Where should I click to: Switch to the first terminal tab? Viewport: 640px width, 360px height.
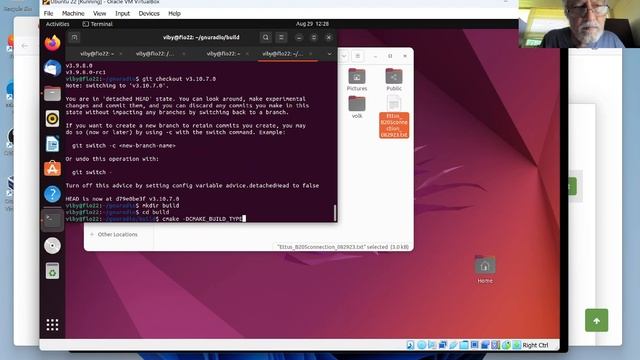coord(97,54)
